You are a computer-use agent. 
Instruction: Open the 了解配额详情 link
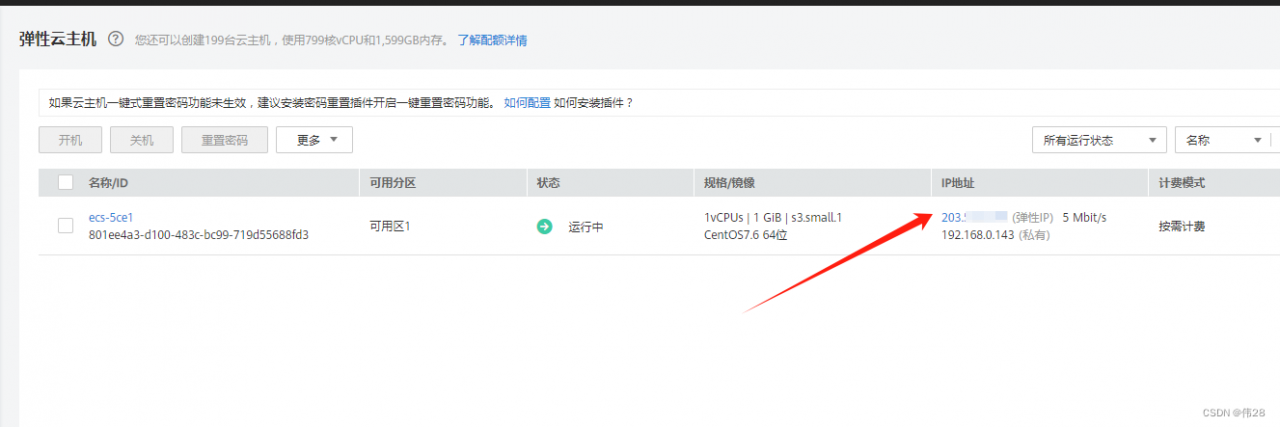click(492, 41)
